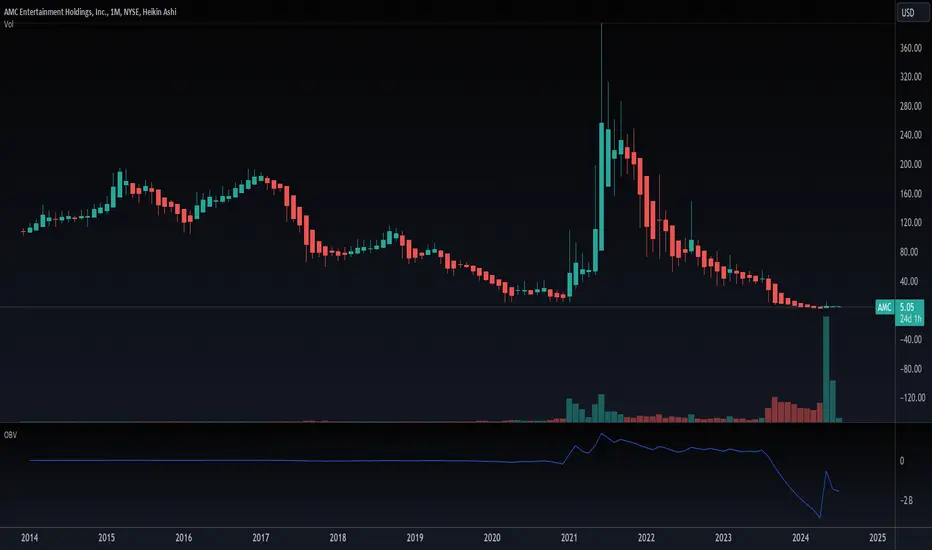Click the 2019 year label on time axis
Viewport: 932px width, 550px height.
pyautogui.click(x=415, y=538)
